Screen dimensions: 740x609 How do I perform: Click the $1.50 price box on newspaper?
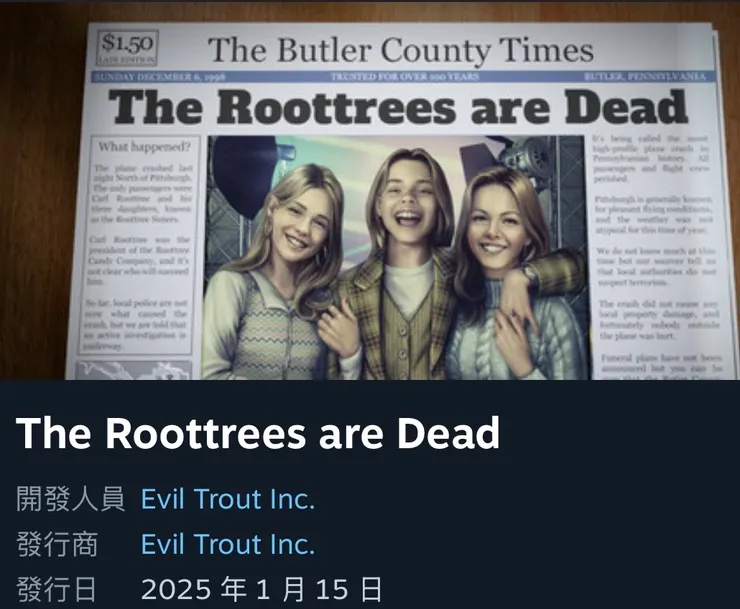pos(127,48)
